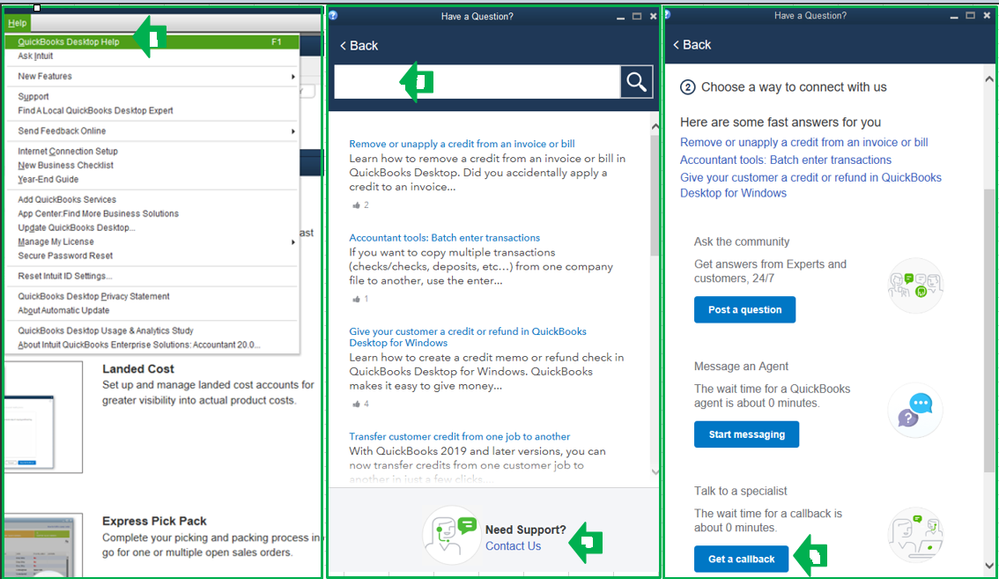Choose Update QuickBooks Desktop
This screenshot has width=999, height=579.
[76, 228]
